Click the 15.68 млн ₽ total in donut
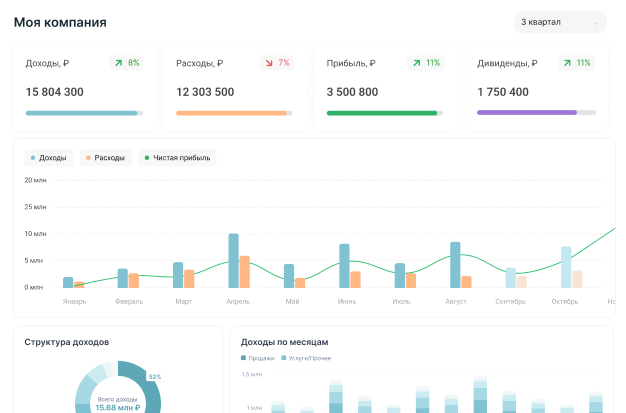Screen dimensions: 626x413 (x=118, y=408)
